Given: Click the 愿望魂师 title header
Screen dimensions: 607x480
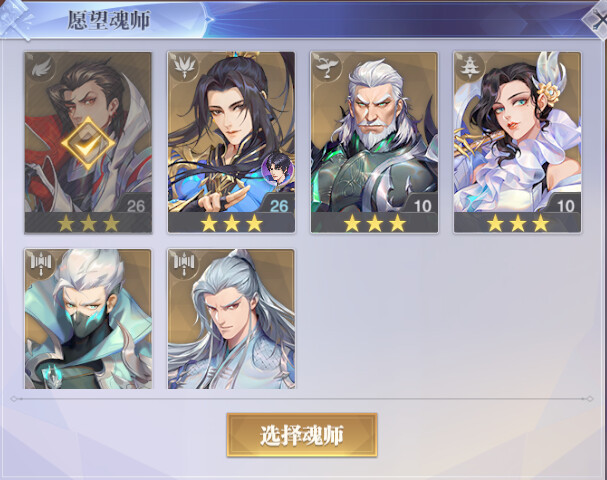Looking at the screenshot, I should click(109, 20).
